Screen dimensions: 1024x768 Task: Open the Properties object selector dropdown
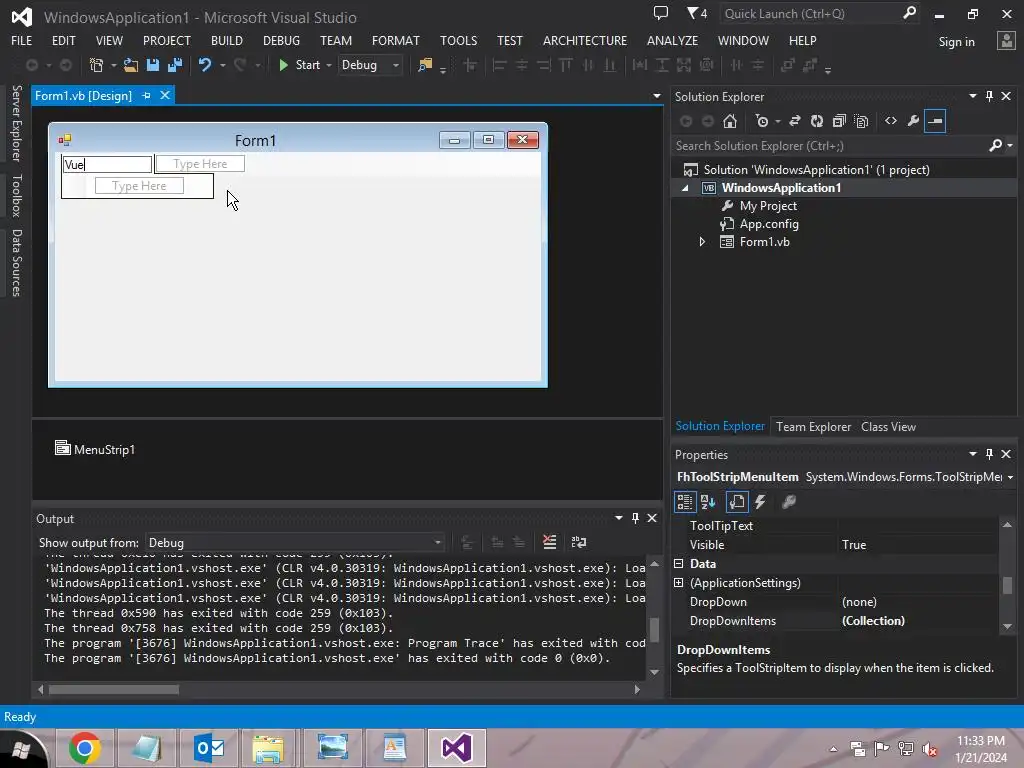pyautogui.click(x=1010, y=477)
